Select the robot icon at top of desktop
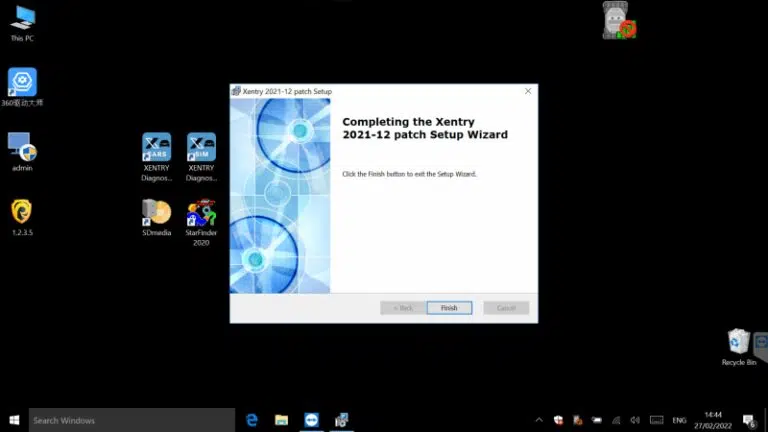 coord(617,20)
